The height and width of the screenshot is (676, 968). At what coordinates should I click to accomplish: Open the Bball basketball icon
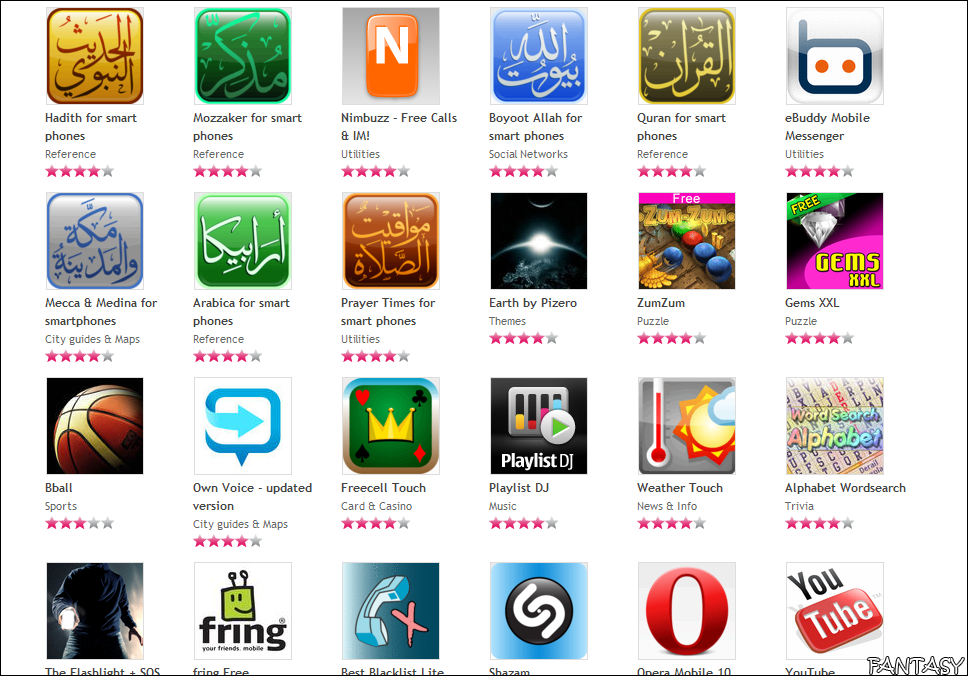[94, 426]
